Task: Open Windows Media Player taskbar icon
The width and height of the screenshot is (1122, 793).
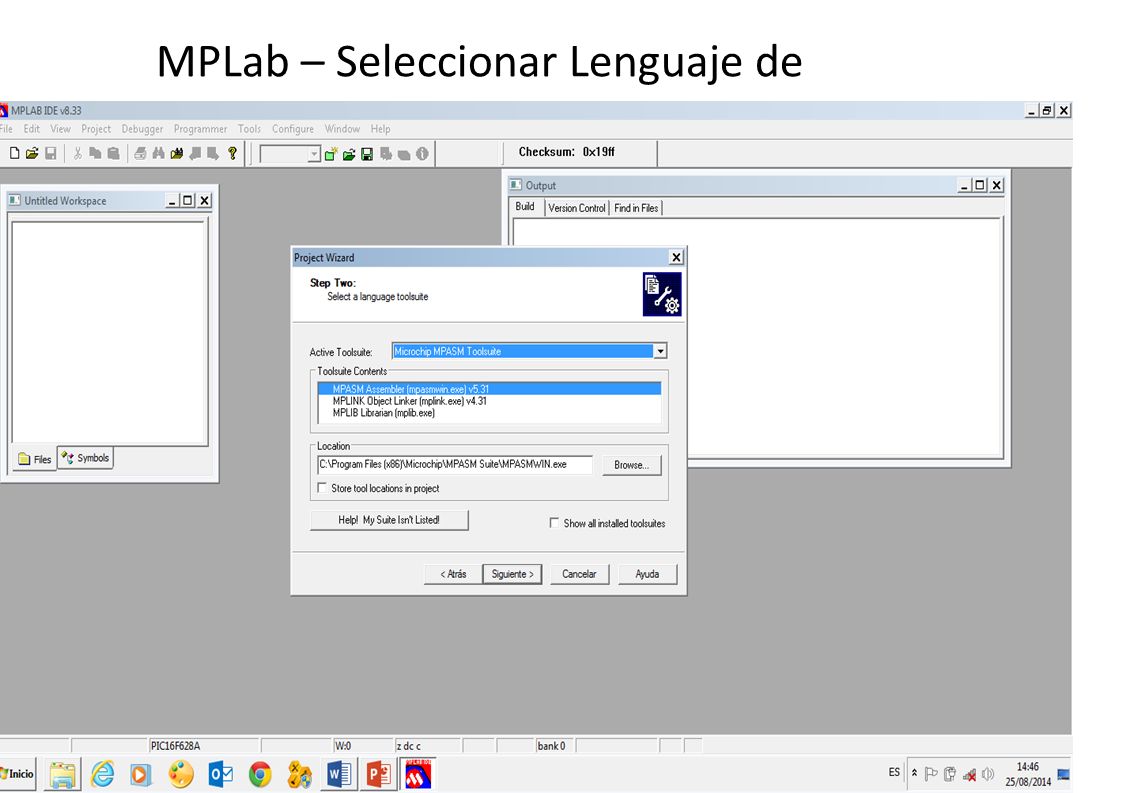Action: tap(141, 774)
